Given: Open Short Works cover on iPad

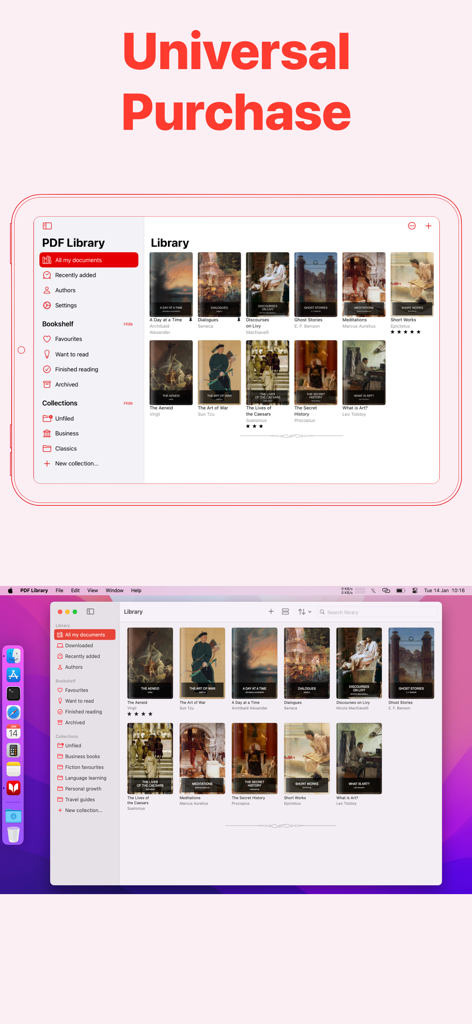Looking at the screenshot, I should (412, 285).
